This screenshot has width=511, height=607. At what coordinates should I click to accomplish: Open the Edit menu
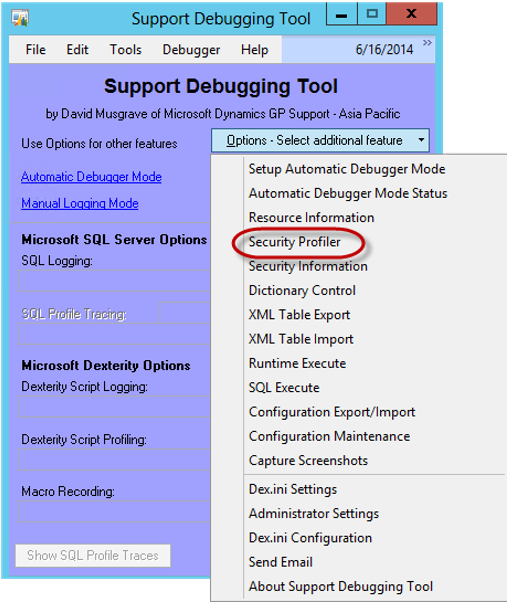click(77, 50)
